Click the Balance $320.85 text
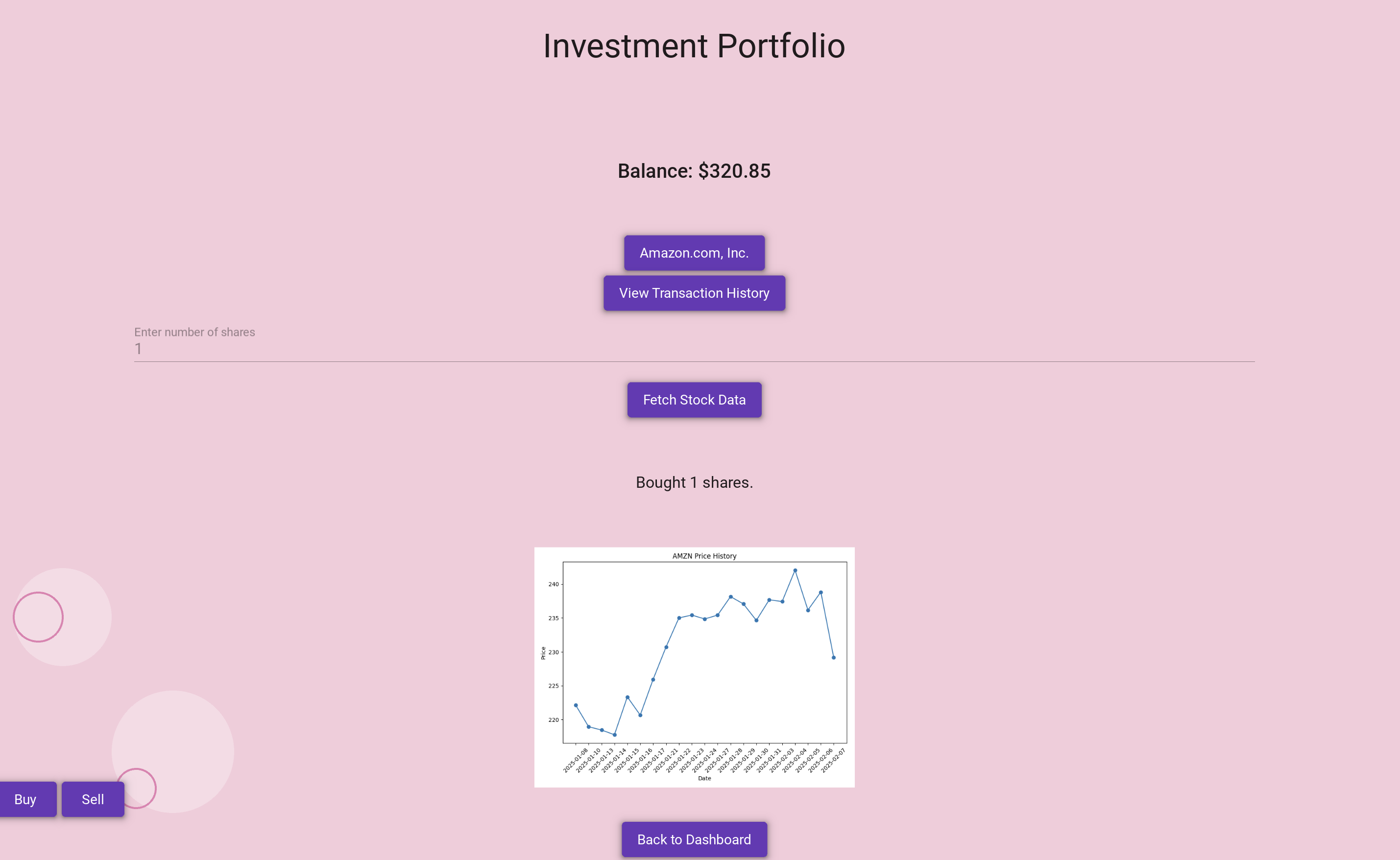Viewport: 1400px width, 860px height. [x=694, y=170]
